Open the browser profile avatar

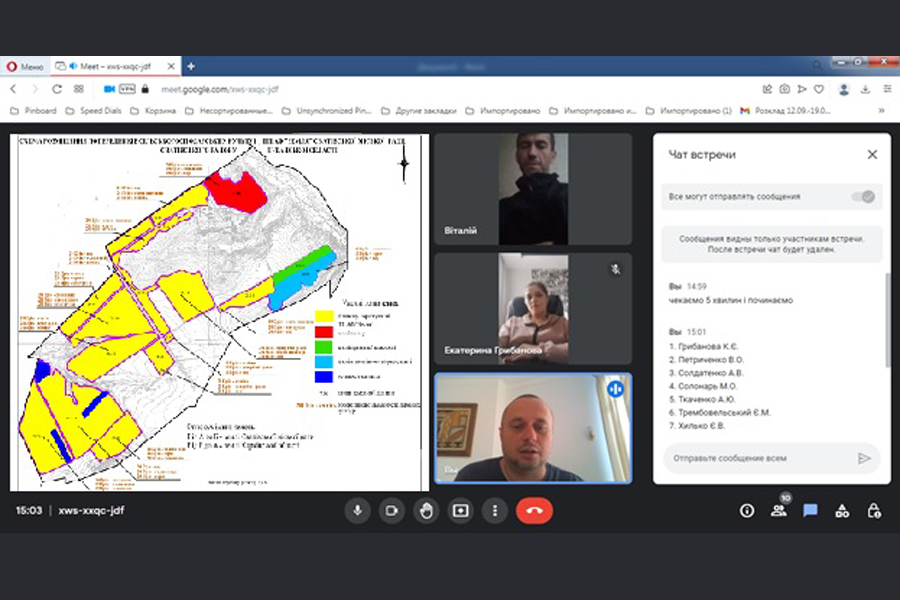point(844,89)
